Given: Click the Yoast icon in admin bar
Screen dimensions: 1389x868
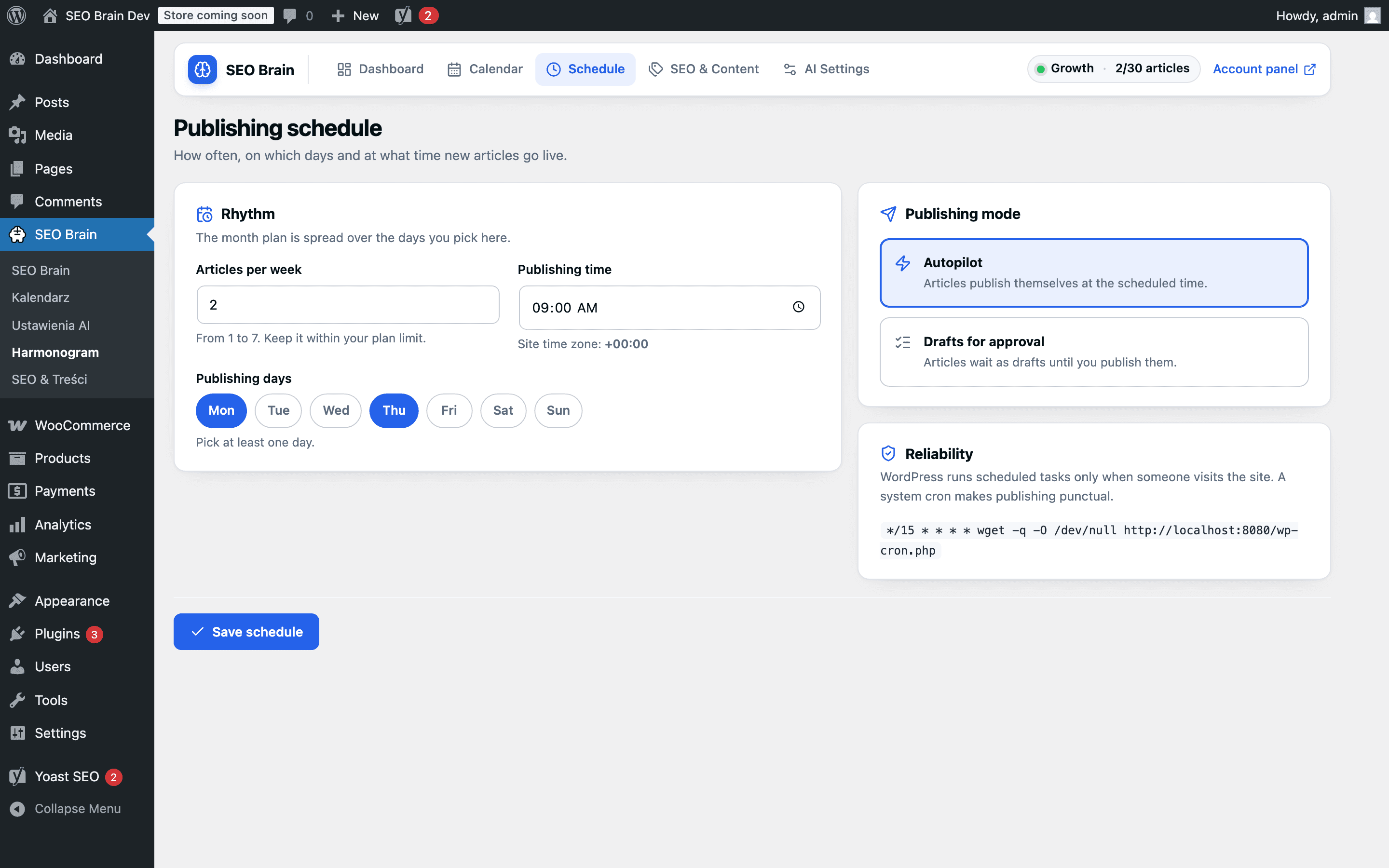Looking at the screenshot, I should coord(403,15).
